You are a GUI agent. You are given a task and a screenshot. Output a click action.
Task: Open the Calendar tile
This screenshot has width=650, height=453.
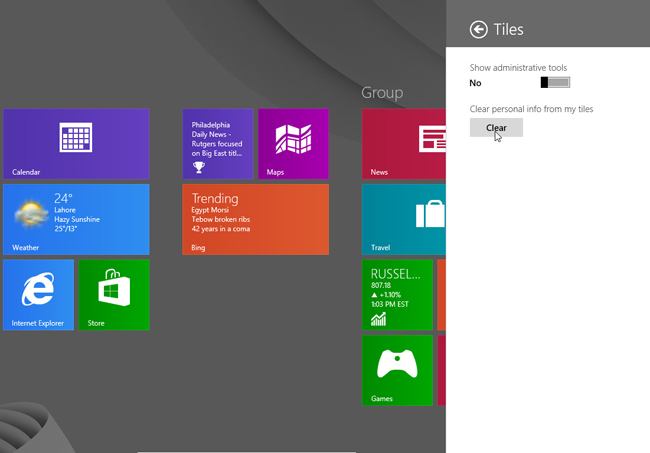pos(76,144)
